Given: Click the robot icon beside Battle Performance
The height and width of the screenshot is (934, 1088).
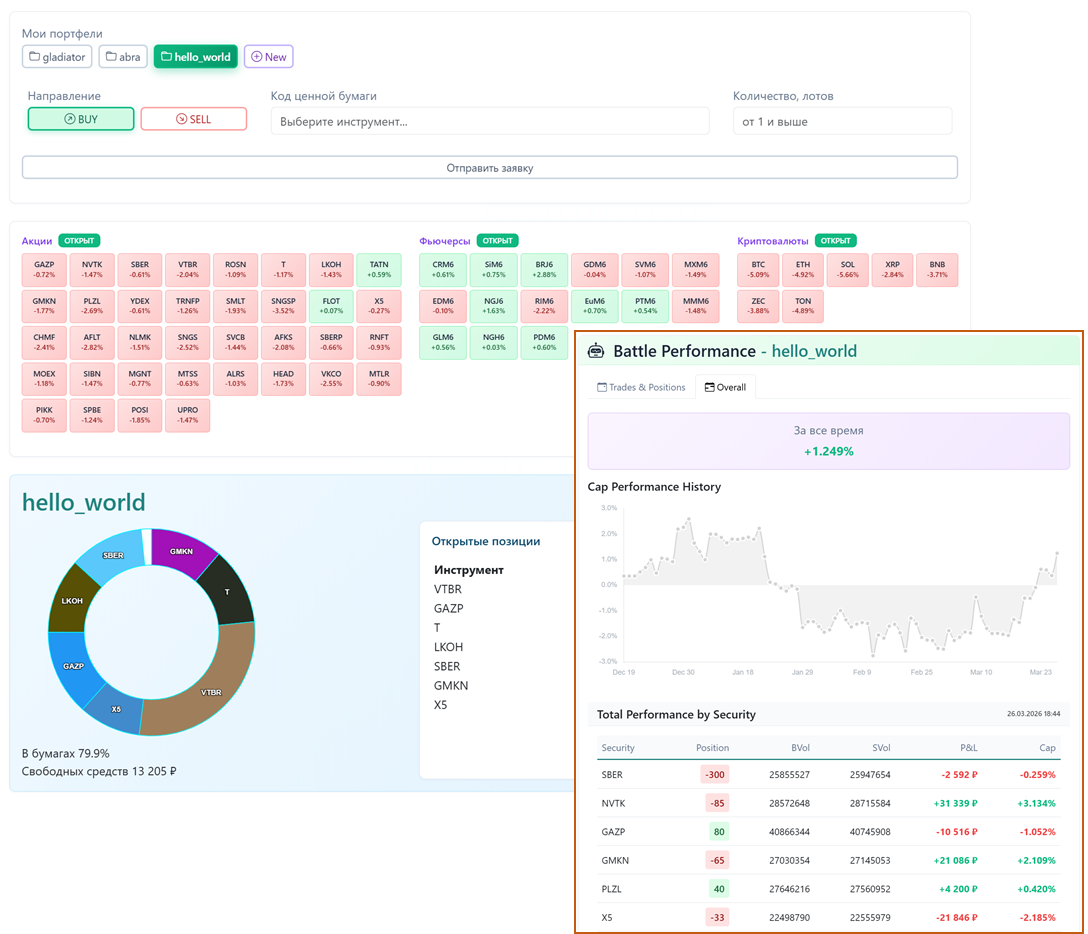Looking at the screenshot, I should pyautogui.click(x=596, y=351).
